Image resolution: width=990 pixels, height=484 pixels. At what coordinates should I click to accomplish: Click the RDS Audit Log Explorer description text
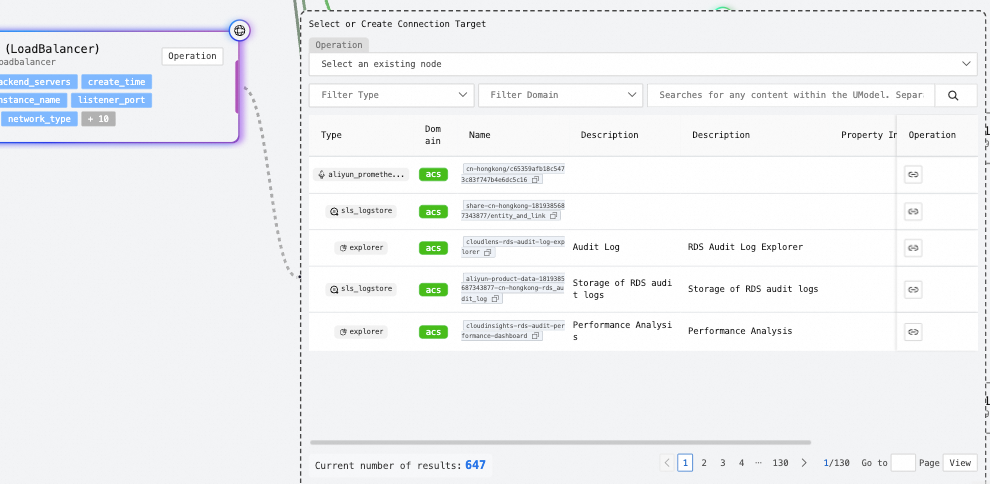pos(745,247)
